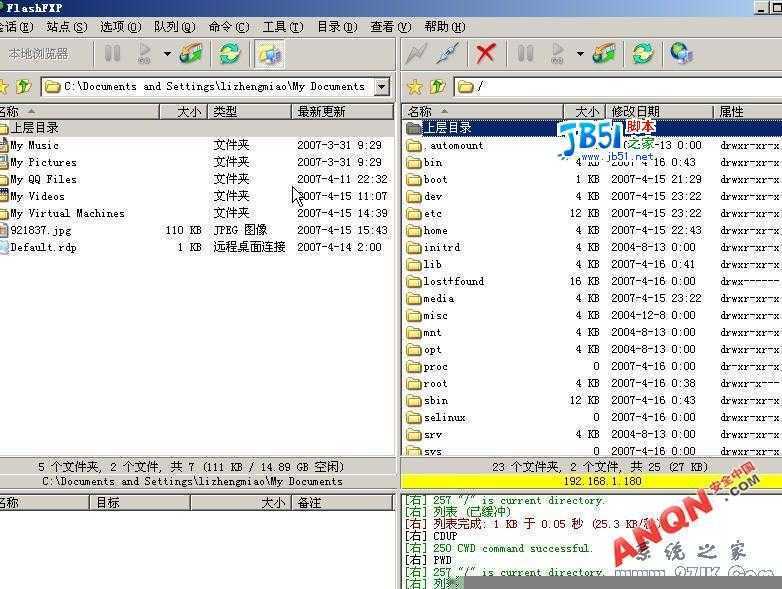This screenshot has width=782, height=589.
Task: Click the left pane transfer queue play icon
Action: point(145,53)
